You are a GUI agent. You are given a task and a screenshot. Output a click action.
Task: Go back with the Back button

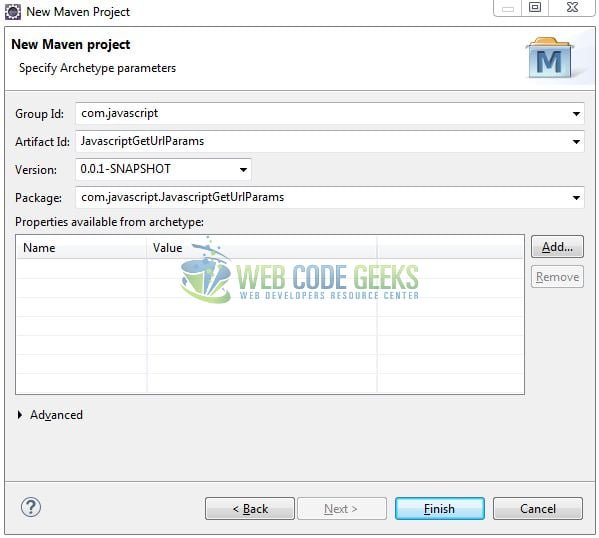(250, 509)
